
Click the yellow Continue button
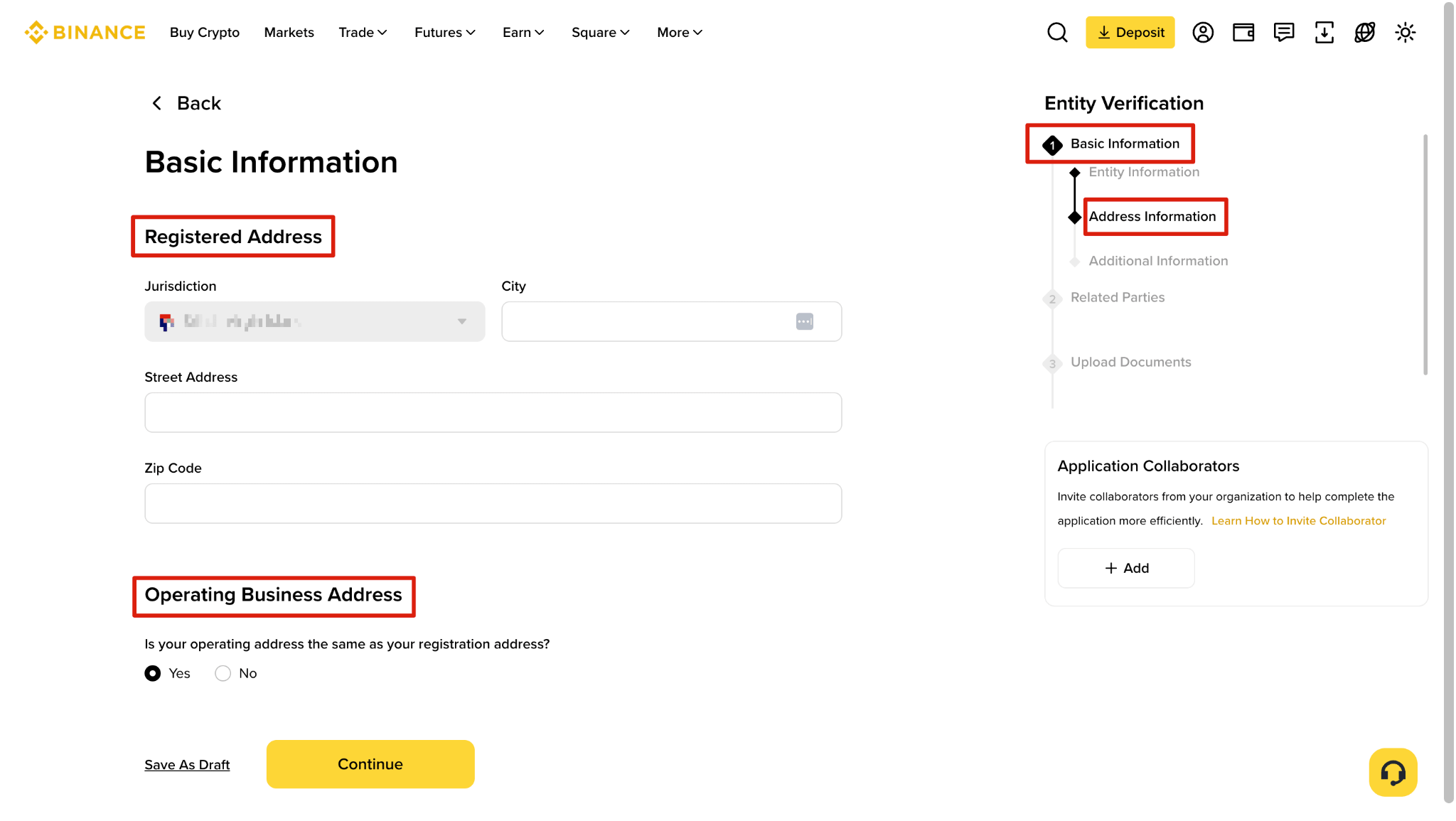[x=370, y=764]
